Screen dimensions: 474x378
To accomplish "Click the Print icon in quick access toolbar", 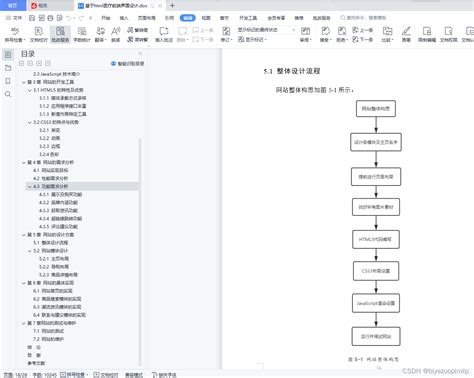I will click(x=50, y=18).
